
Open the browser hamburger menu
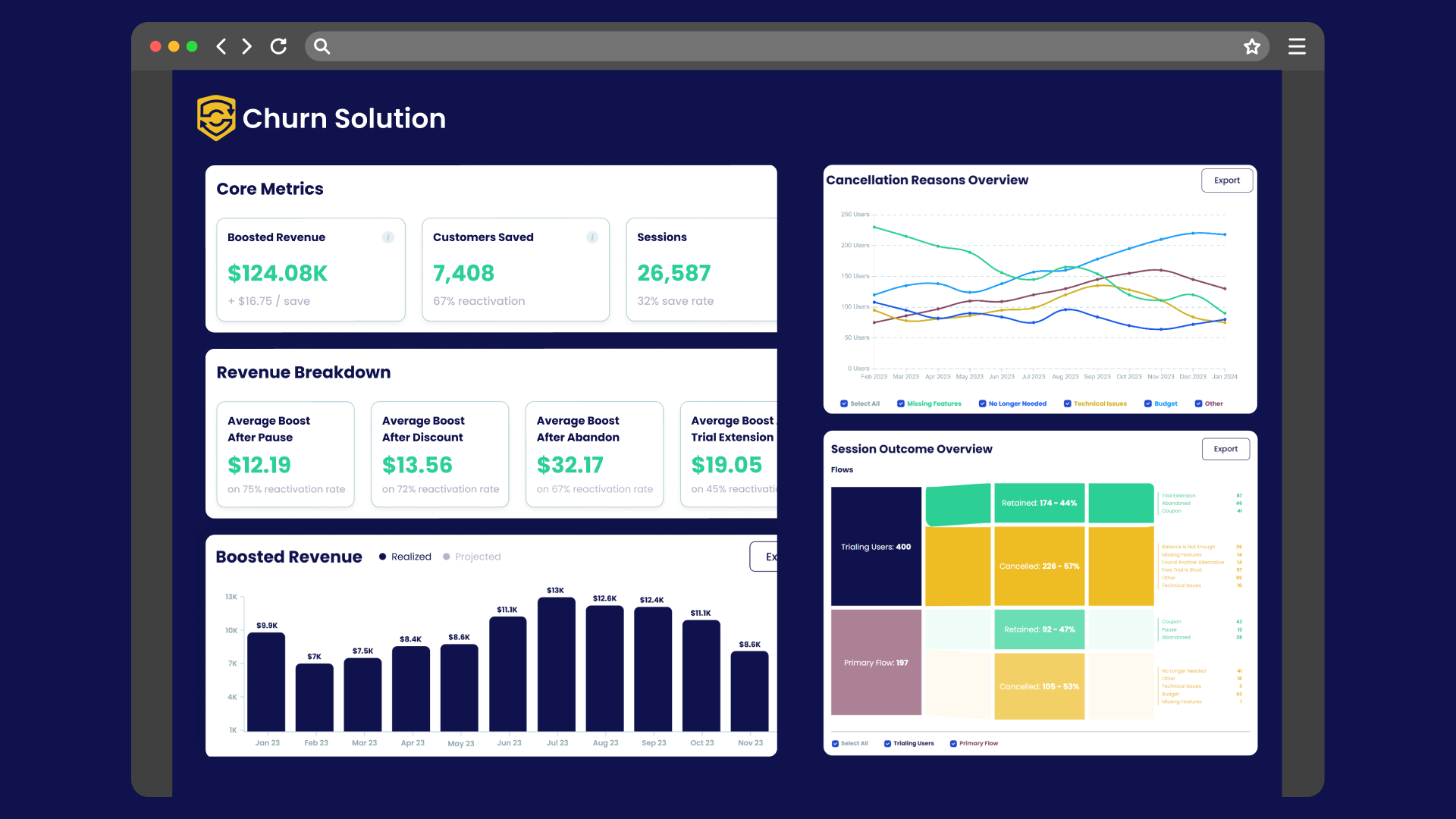point(1297,46)
